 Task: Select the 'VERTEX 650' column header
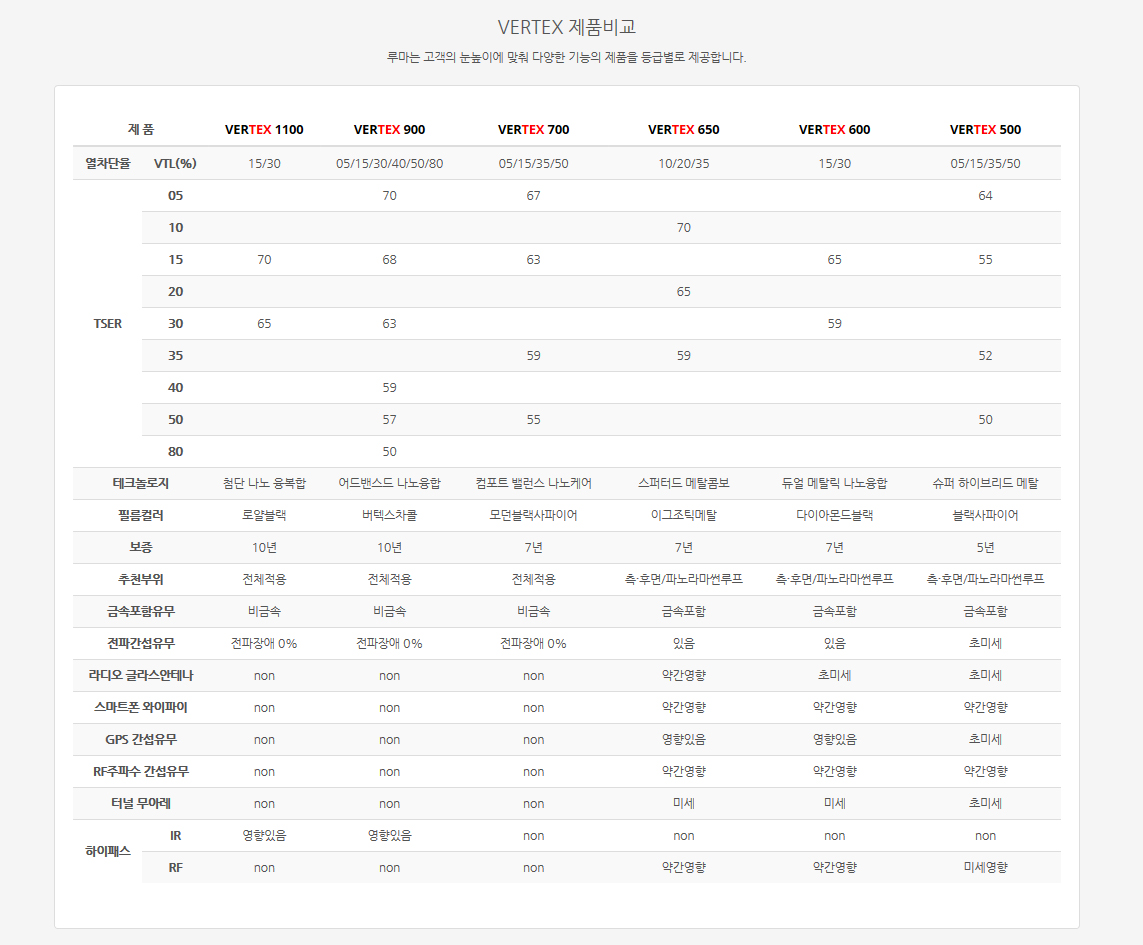(x=684, y=129)
